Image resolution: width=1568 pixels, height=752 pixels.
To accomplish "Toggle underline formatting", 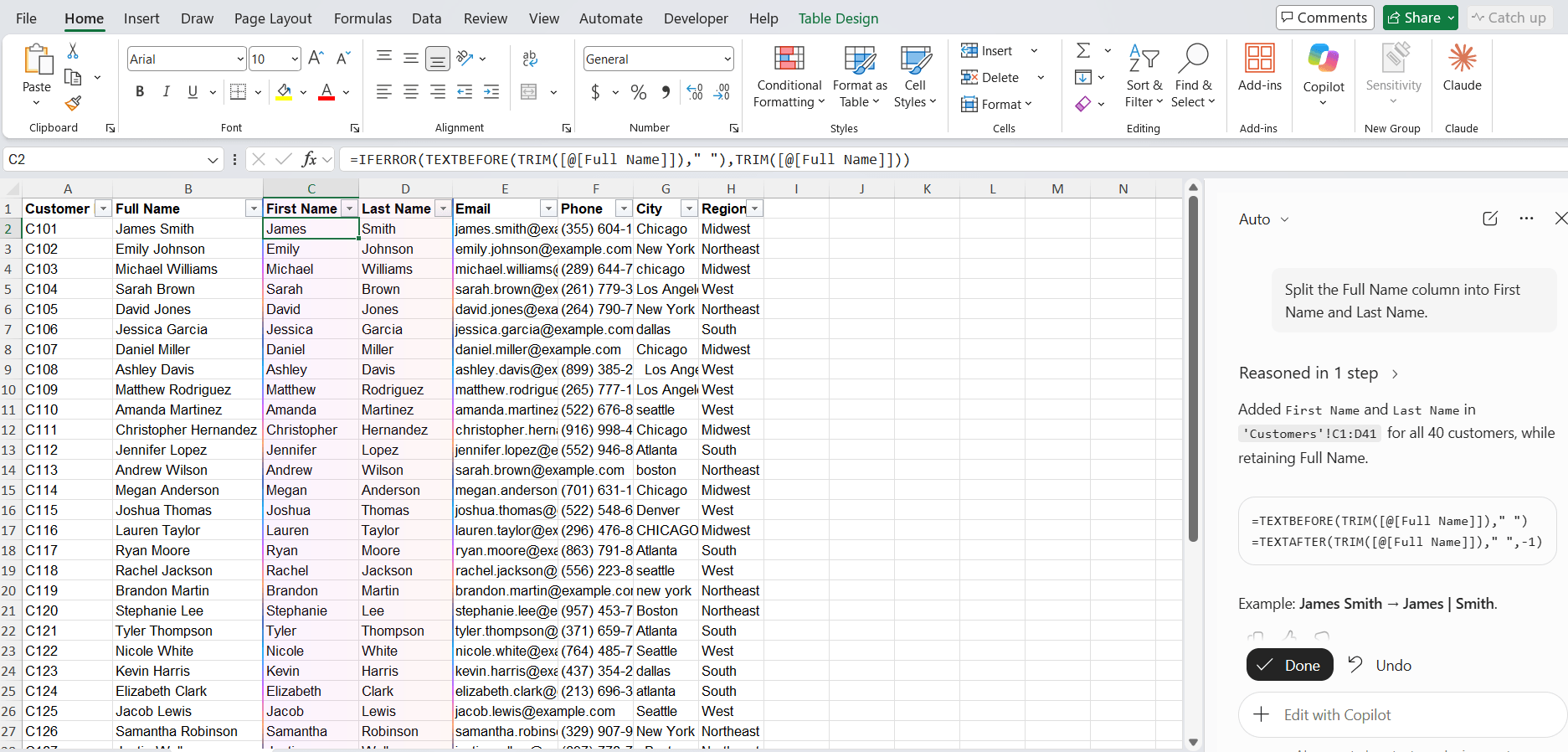I will click(193, 92).
